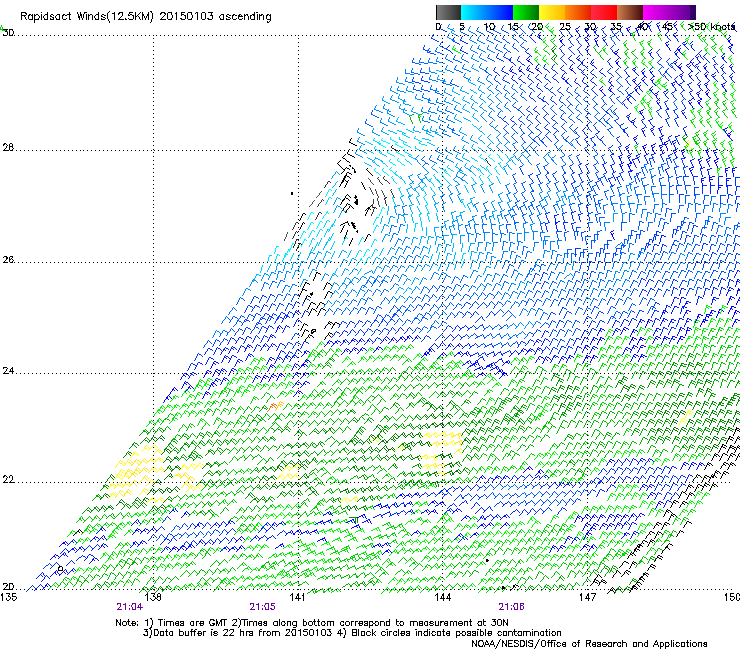Image resolution: width=740 pixels, height=650 pixels.
Task: Click the latitude label '20'
Action: click(x=8, y=586)
